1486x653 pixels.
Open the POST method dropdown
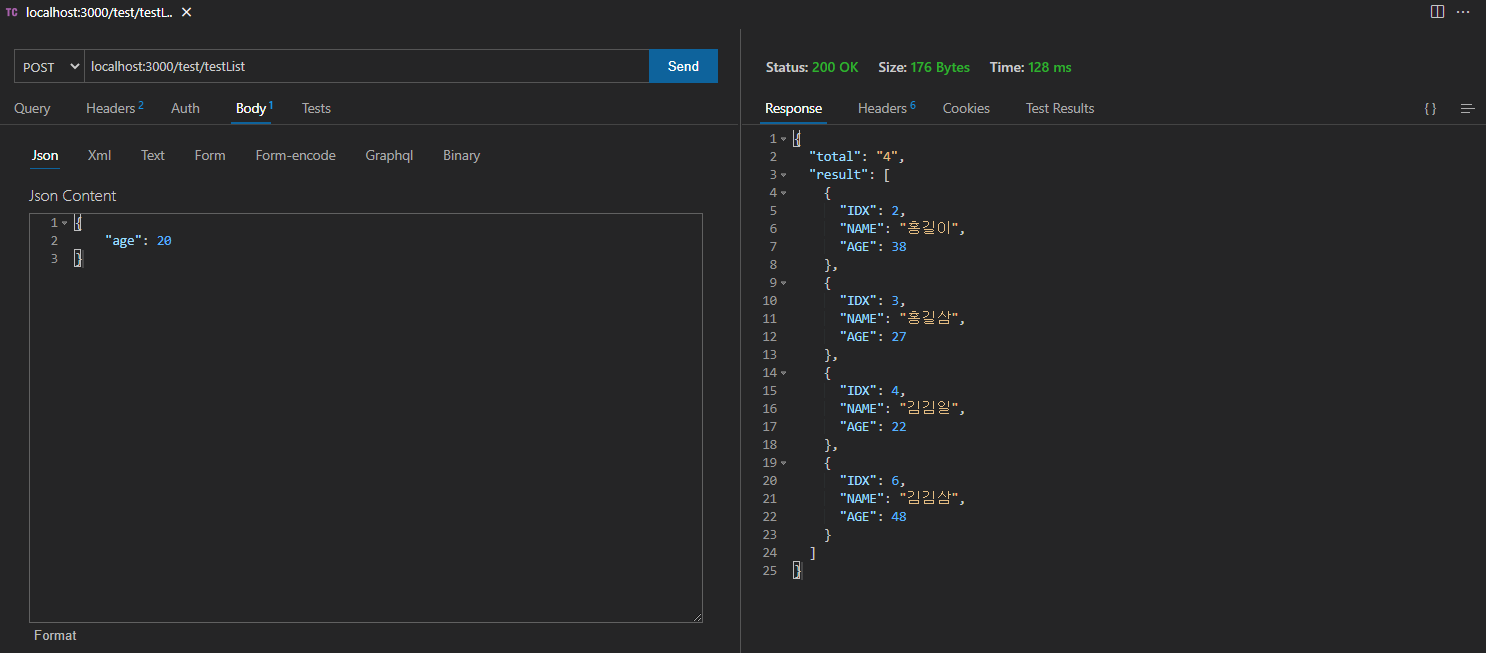click(50, 66)
